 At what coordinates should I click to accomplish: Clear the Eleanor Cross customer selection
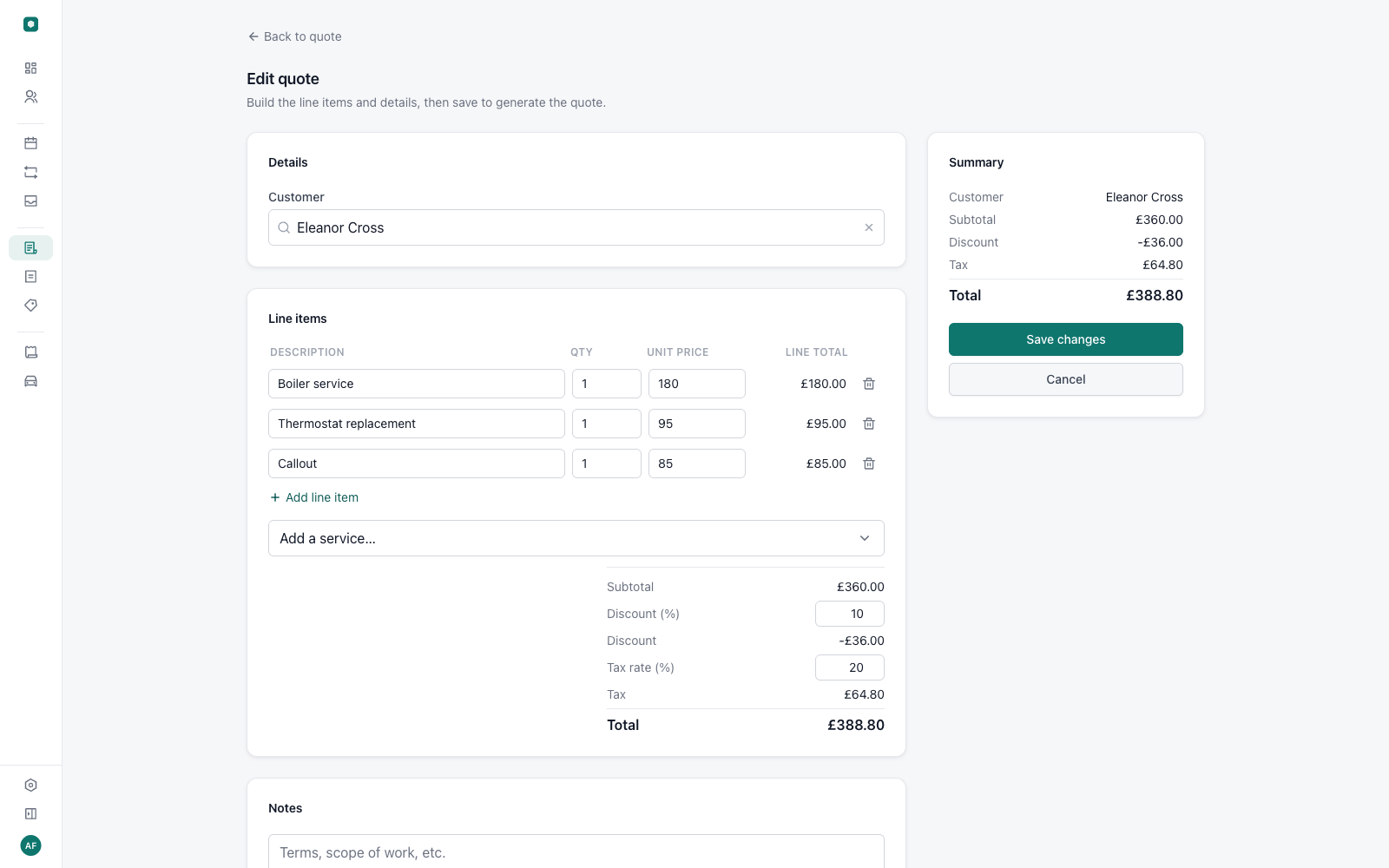tap(868, 227)
